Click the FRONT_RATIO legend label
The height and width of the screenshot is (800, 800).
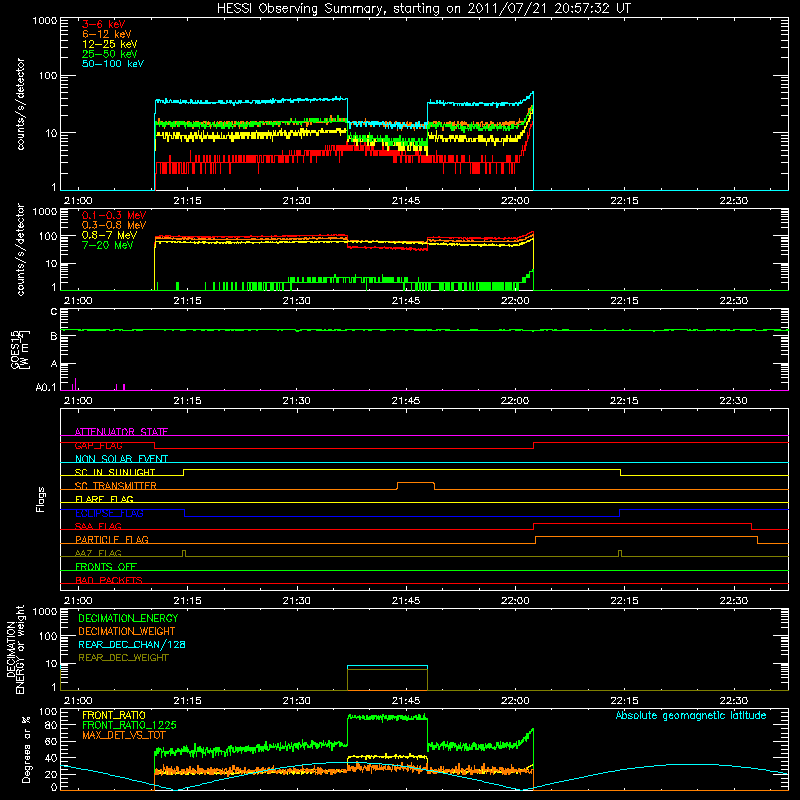click(114, 715)
